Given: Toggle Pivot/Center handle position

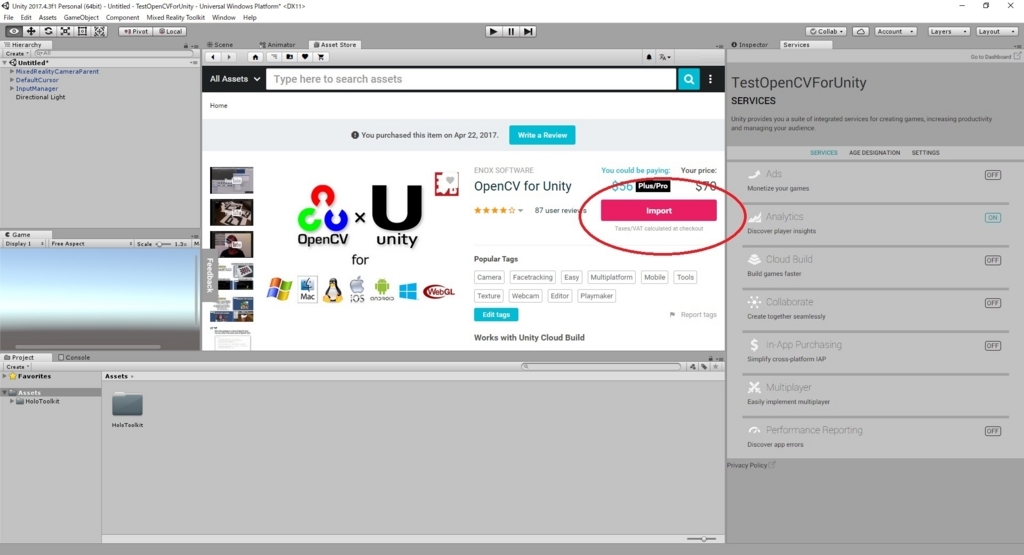Looking at the screenshot, I should [x=136, y=31].
